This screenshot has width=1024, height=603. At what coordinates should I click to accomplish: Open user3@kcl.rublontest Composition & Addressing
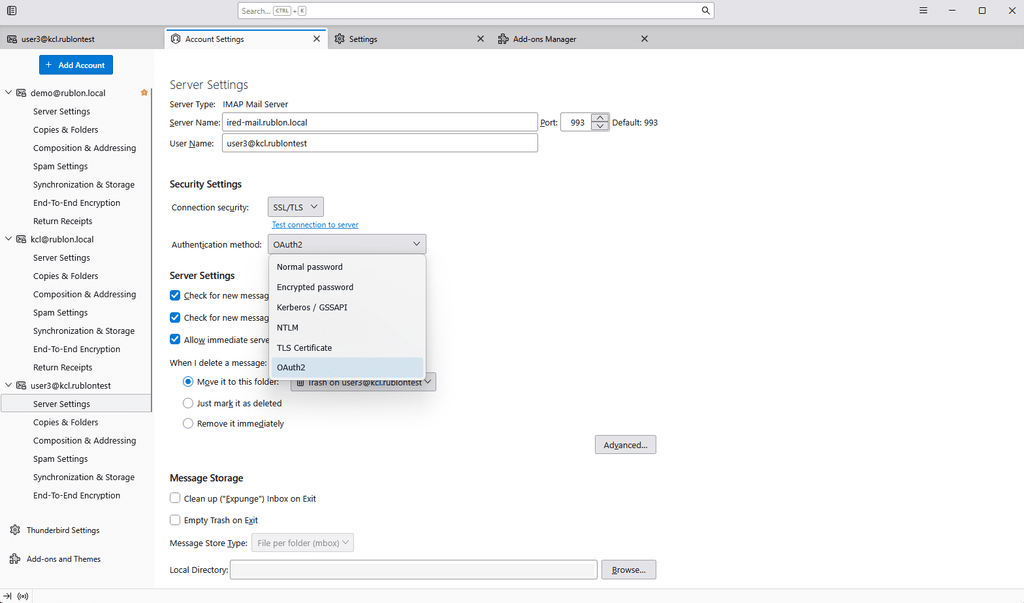coord(84,440)
